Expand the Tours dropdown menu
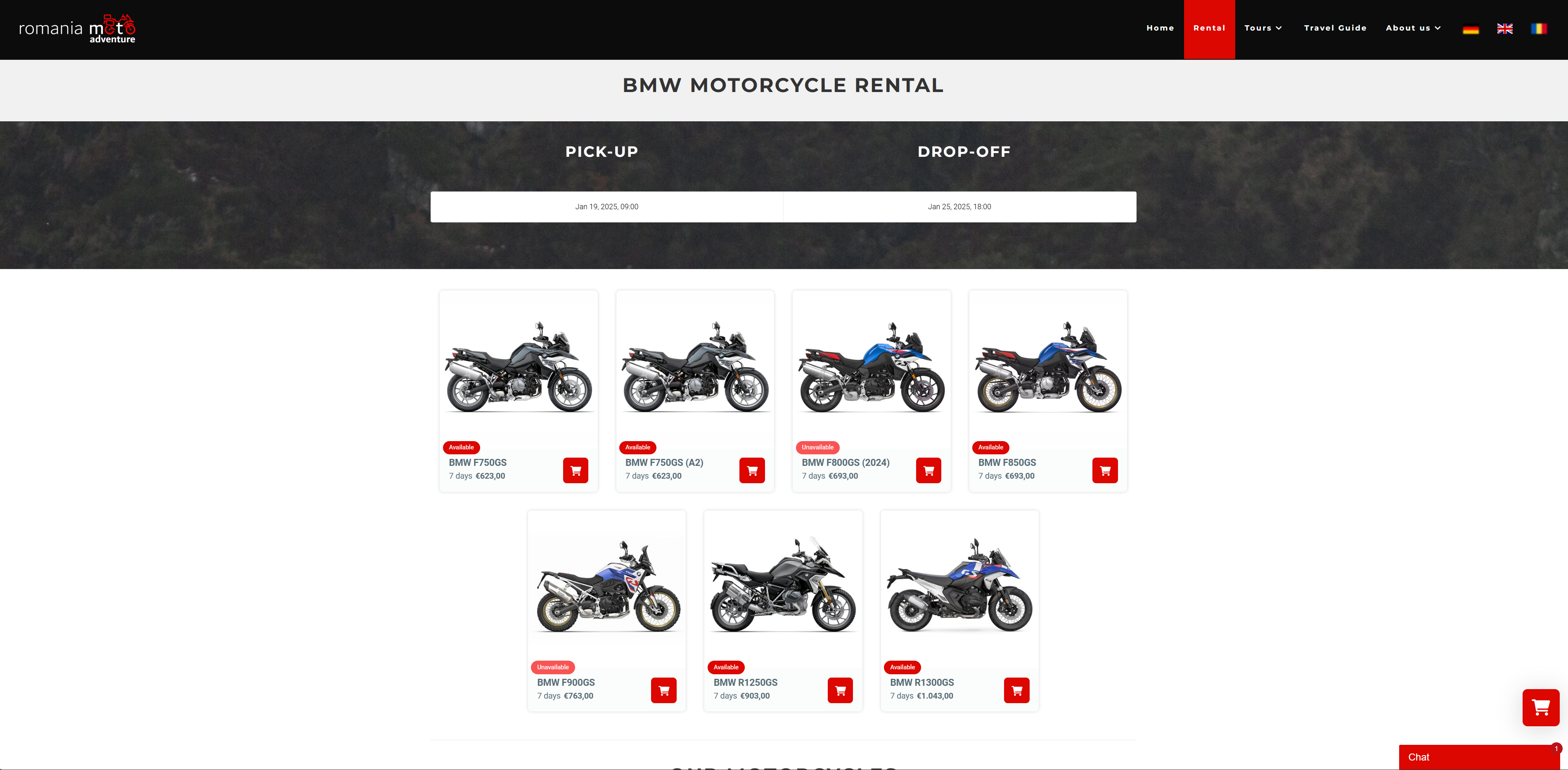This screenshot has width=1568, height=770. (x=1263, y=28)
